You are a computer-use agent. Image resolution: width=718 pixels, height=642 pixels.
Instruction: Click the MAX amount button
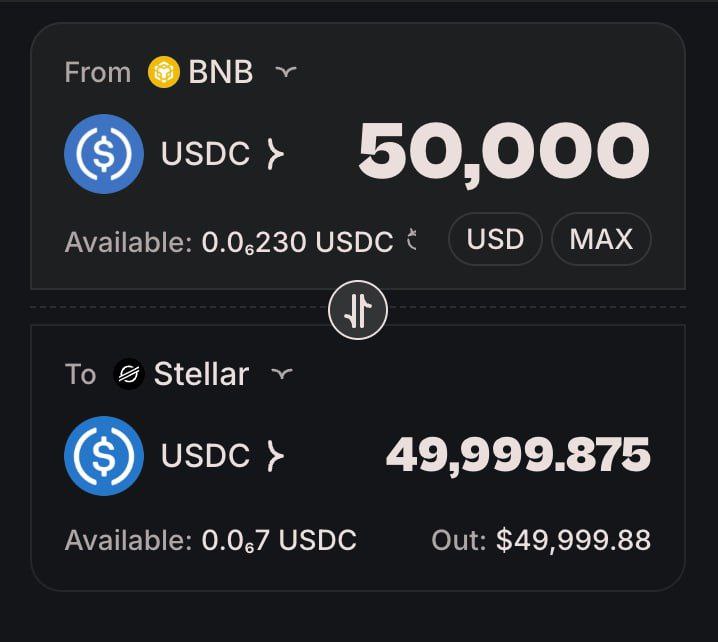(x=601, y=239)
